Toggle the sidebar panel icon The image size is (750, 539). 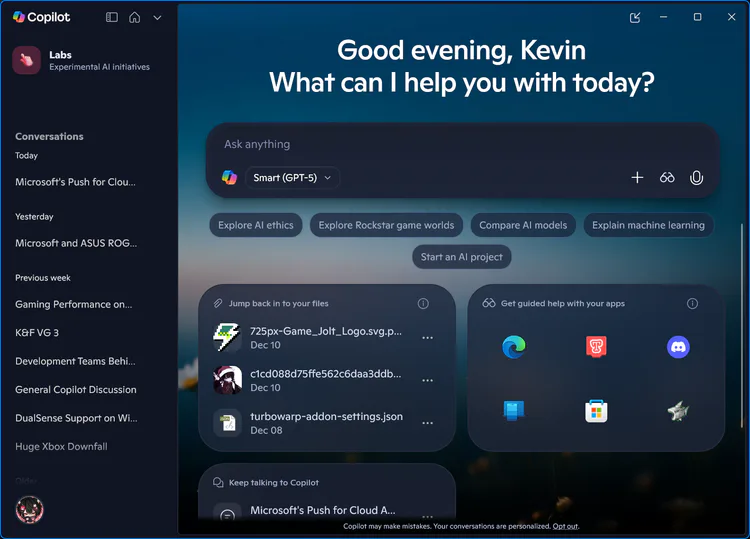[x=111, y=17]
